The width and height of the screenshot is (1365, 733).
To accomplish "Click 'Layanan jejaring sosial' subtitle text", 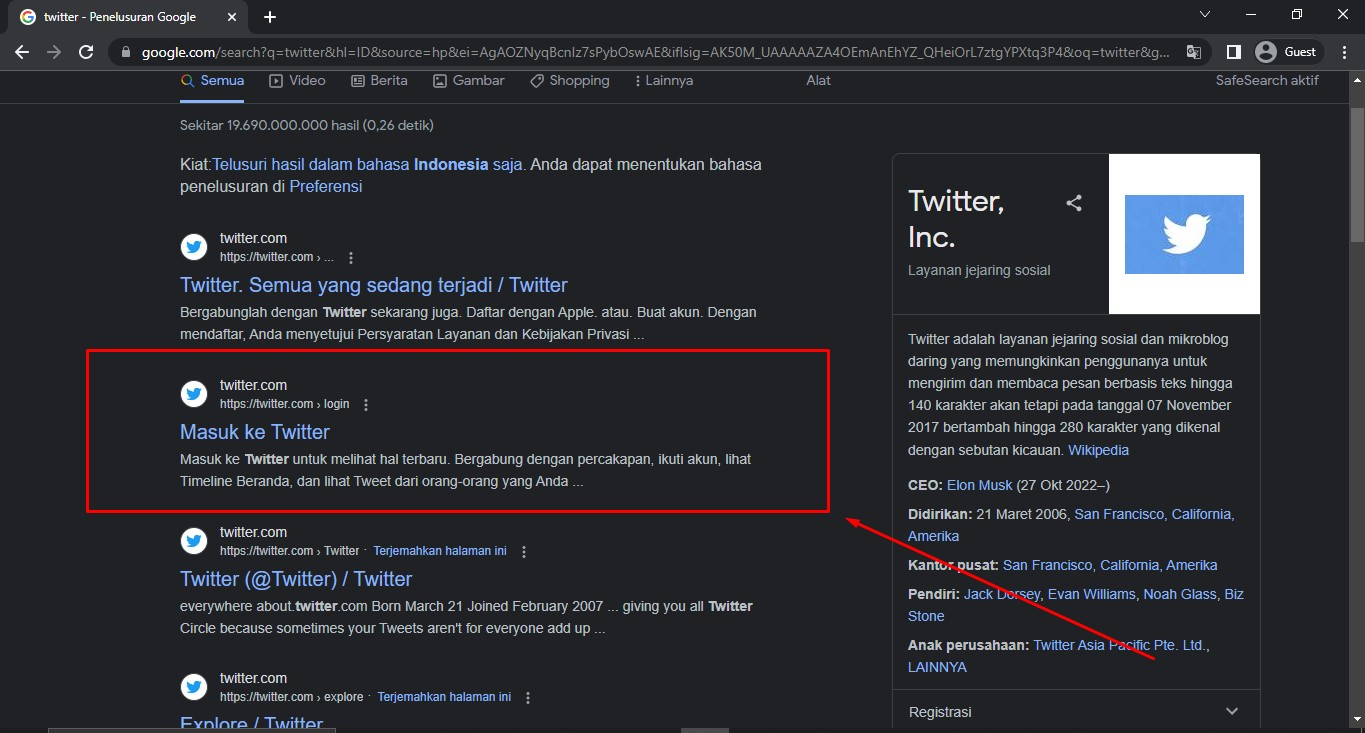I will tap(979, 270).
